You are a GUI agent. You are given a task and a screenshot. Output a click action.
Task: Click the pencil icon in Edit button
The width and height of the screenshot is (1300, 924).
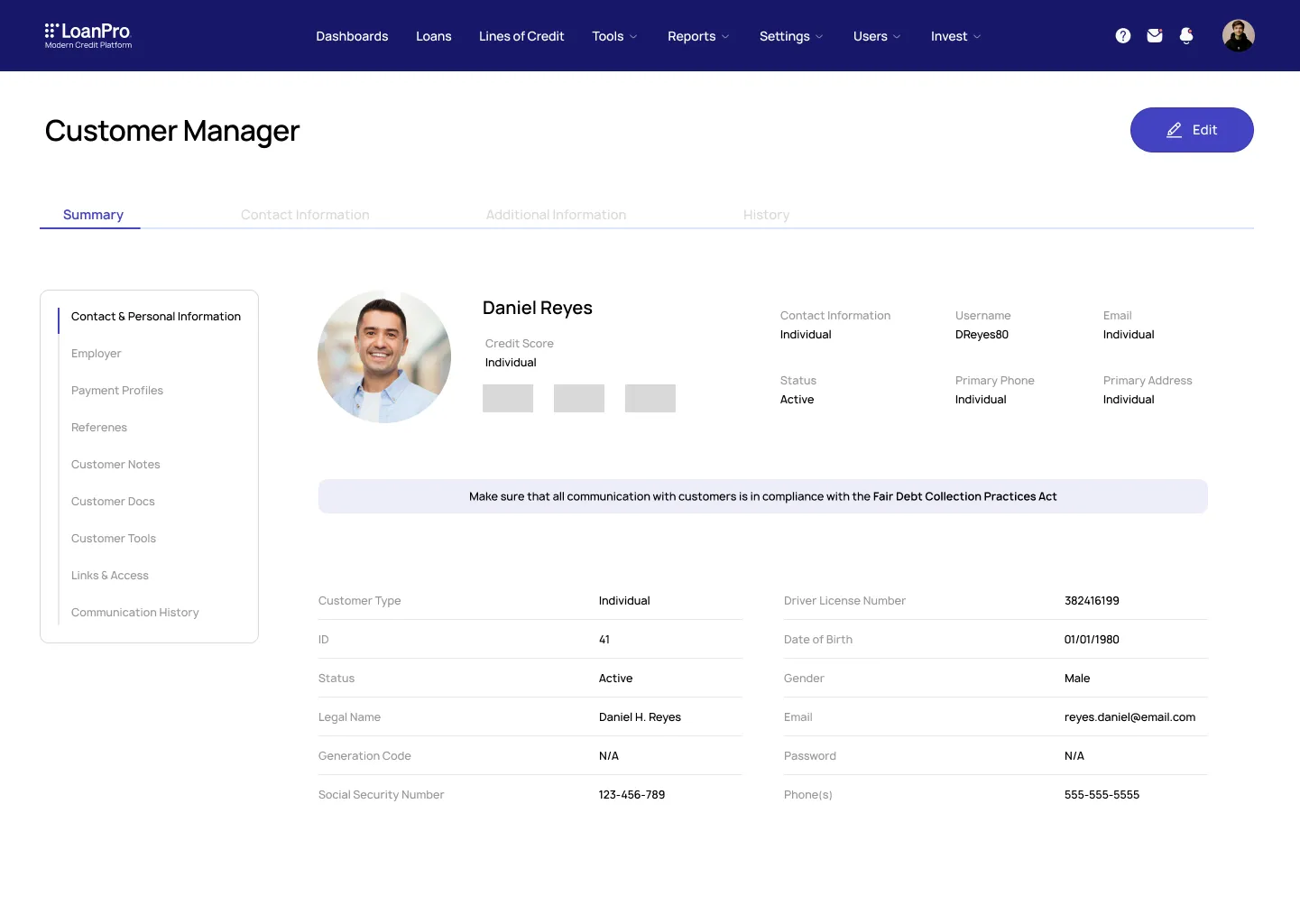[1174, 130]
